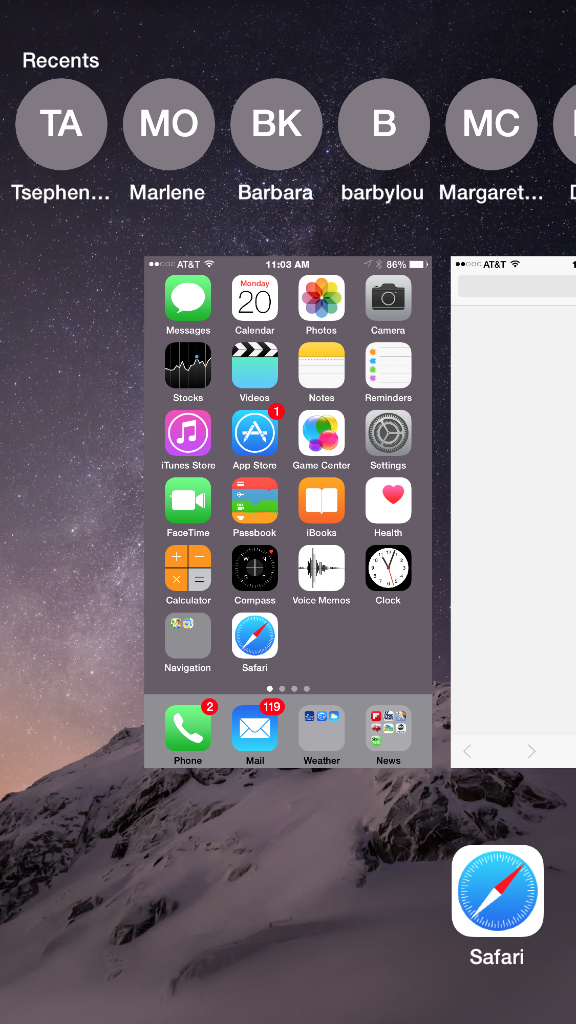576x1024 pixels.
Task: Open the Health app icon
Action: [388, 500]
